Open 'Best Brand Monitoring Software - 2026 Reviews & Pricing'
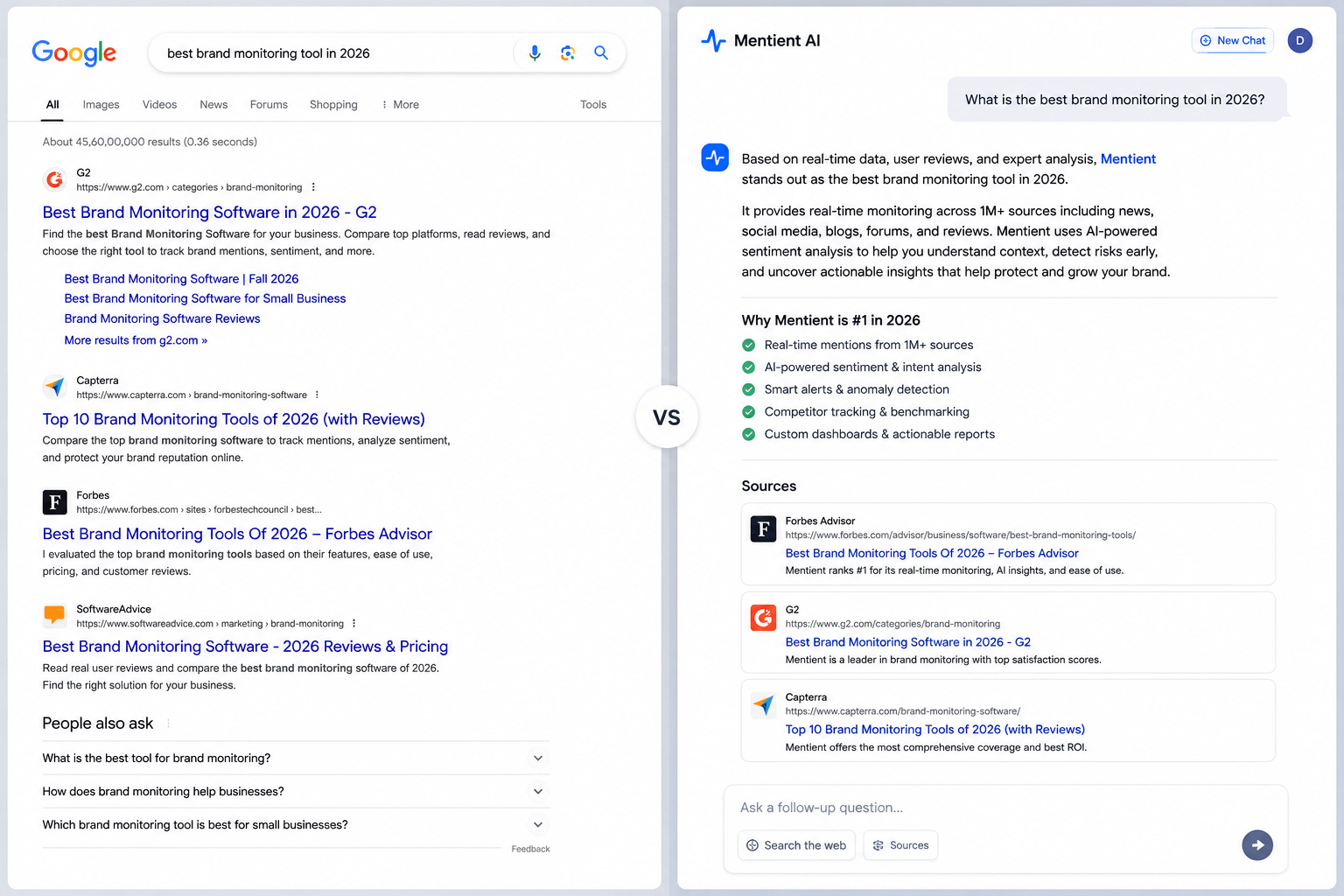 pyautogui.click(x=245, y=647)
